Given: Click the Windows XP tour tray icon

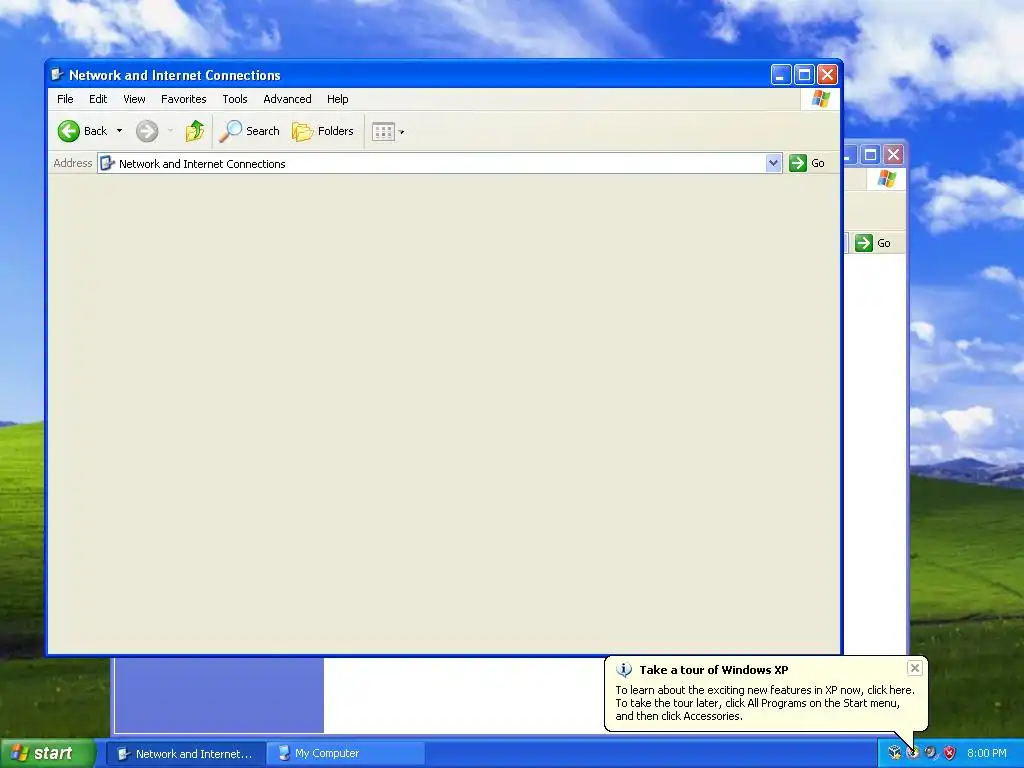Looking at the screenshot, I should (x=913, y=753).
